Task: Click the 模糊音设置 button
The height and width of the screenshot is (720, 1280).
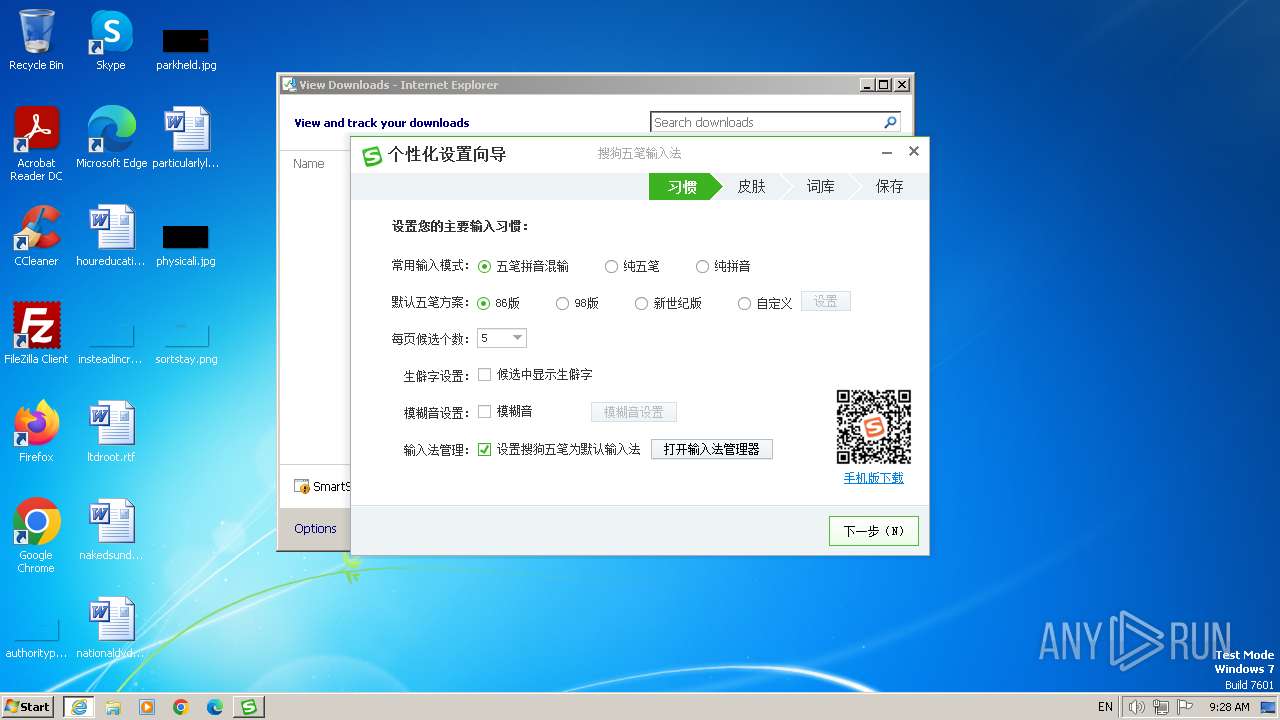Action: pyautogui.click(x=634, y=412)
